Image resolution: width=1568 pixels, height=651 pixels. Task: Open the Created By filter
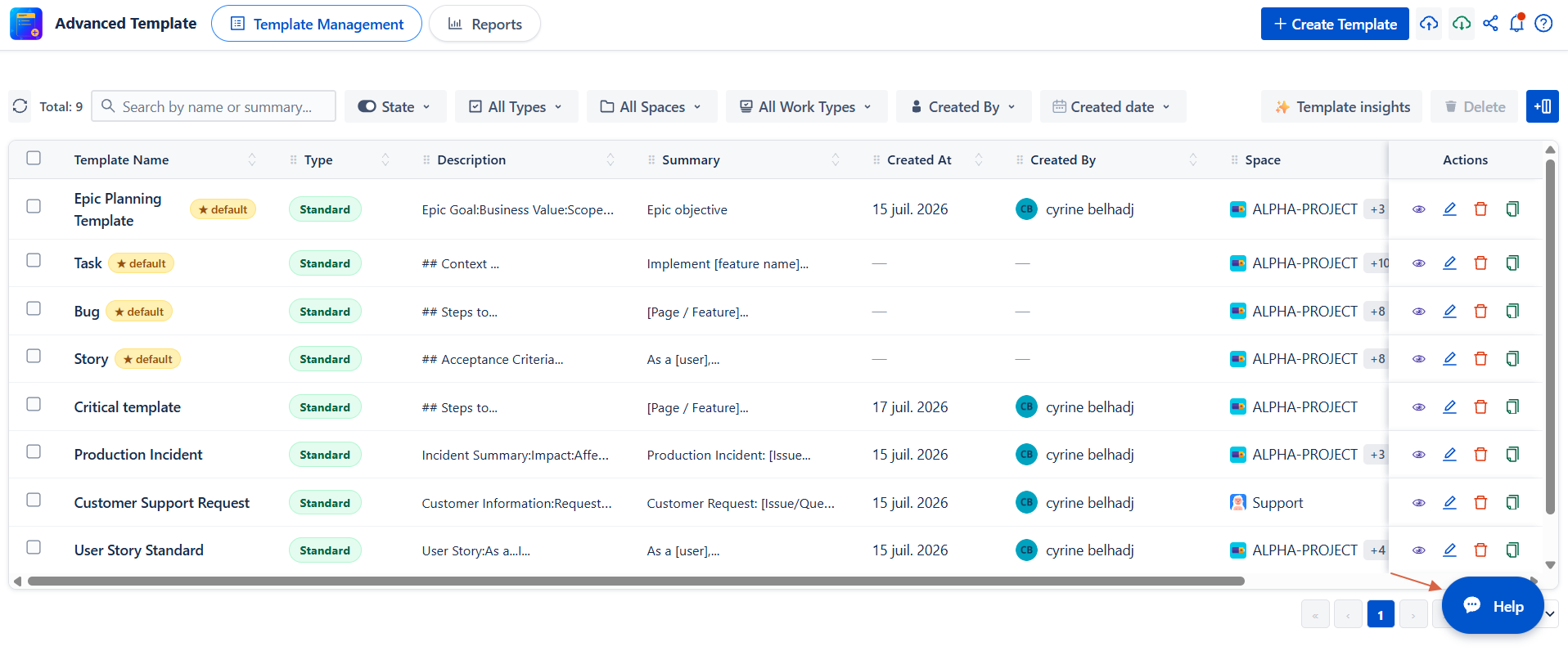pyautogui.click(x=963, y=106)
